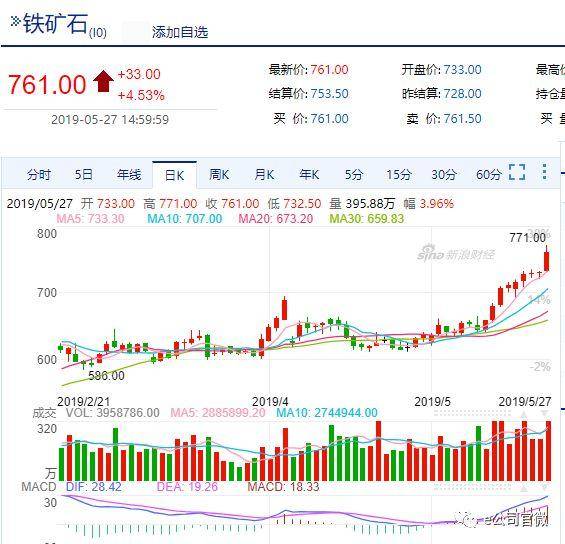Click the 买价 761.00 value
Screen dimensions: 565x544
(329, 119)
